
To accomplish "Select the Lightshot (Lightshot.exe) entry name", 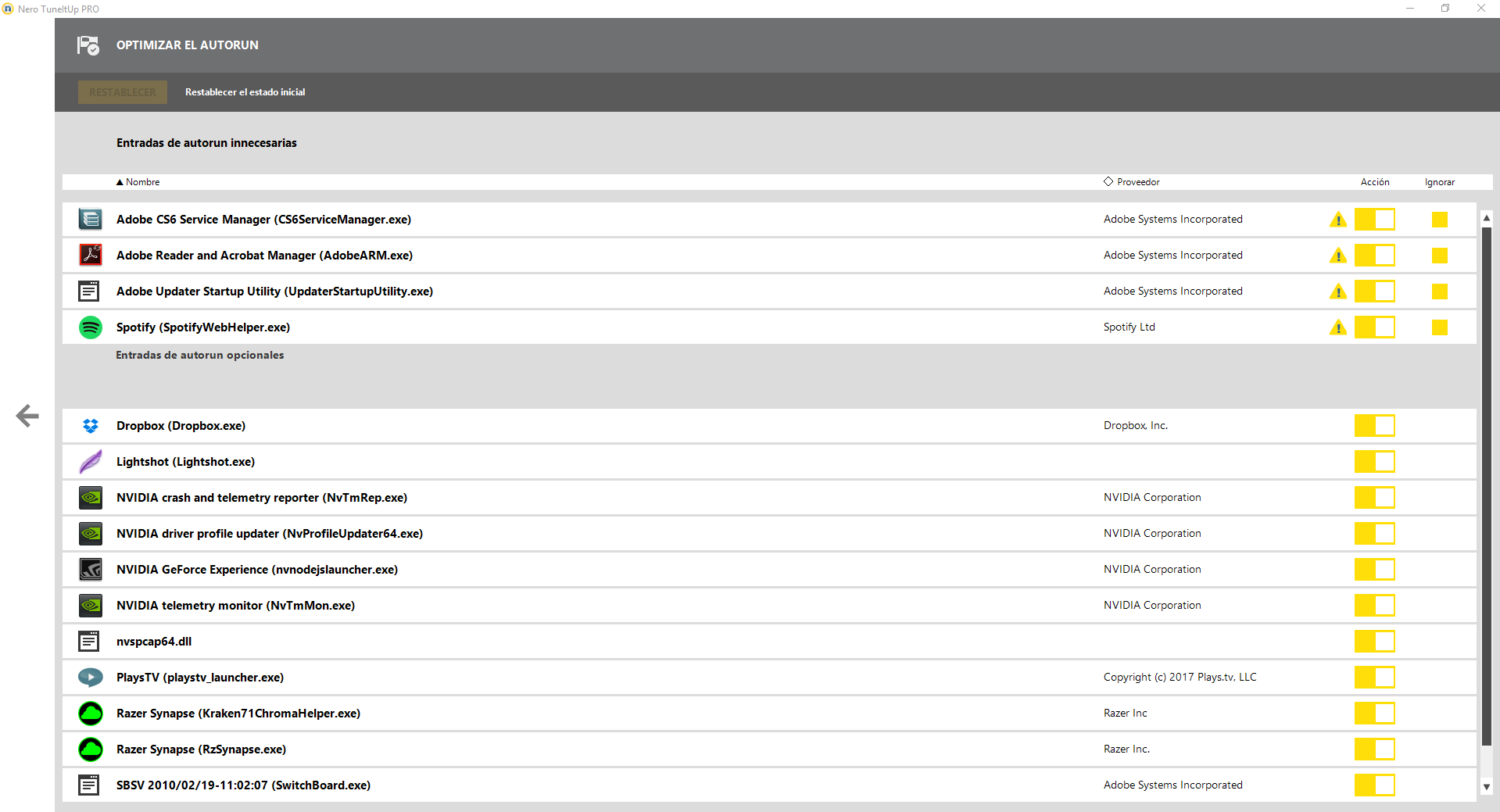I will [x=185, y=462].
